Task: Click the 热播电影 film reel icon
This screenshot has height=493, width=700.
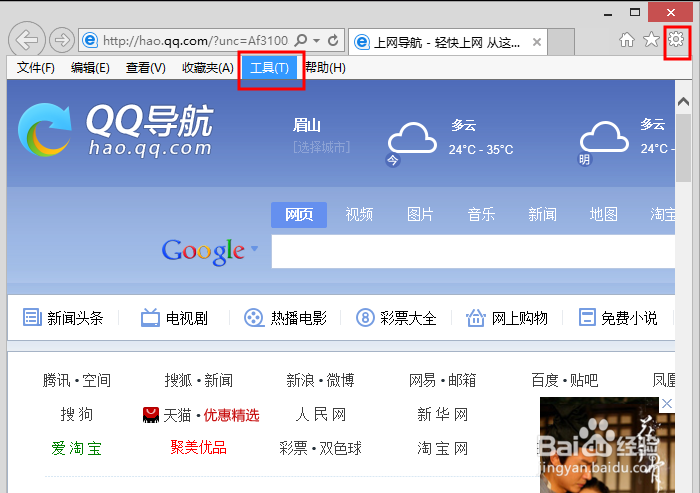Action: pyautogui.click(x=254, y=318)
